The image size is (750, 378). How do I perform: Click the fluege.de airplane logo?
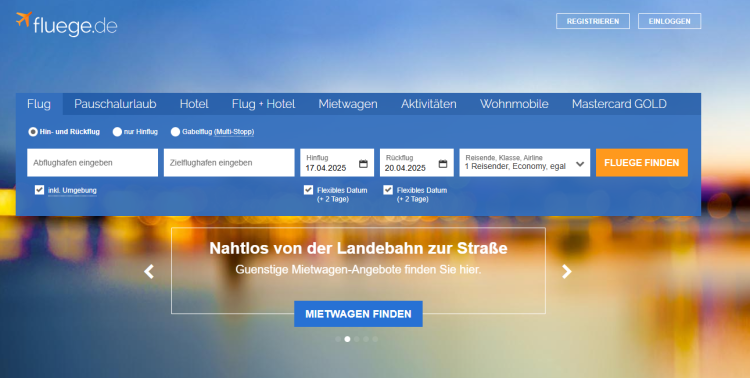tap(66, 24)
